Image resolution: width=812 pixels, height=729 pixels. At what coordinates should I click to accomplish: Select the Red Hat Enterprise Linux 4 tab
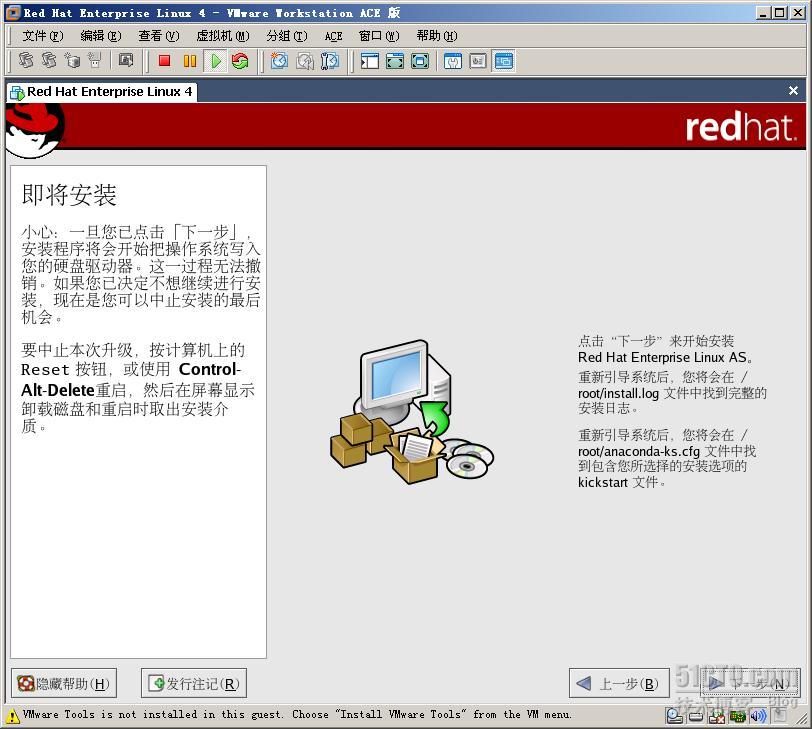102,92
